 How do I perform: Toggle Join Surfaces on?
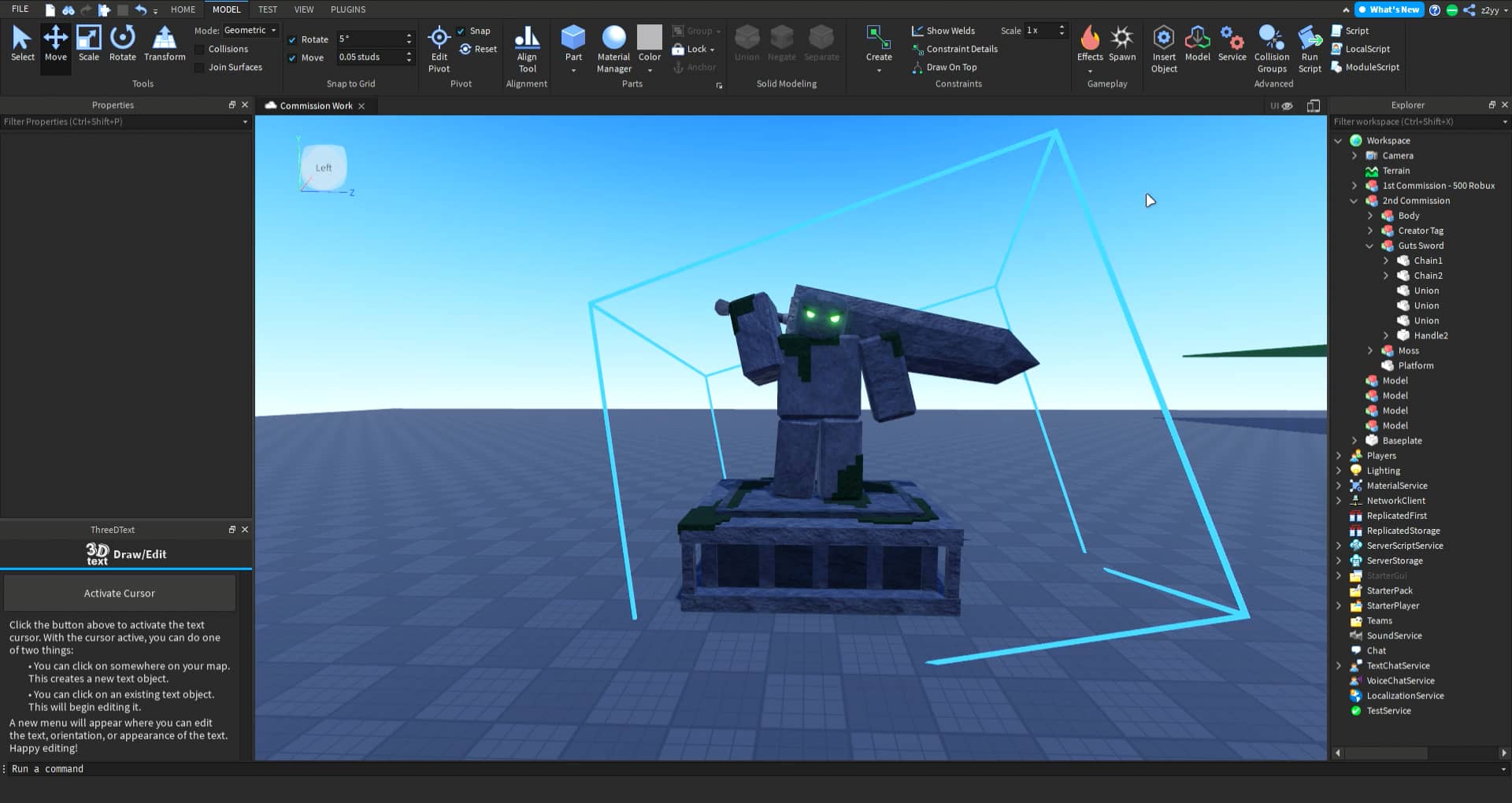point(198,67)
